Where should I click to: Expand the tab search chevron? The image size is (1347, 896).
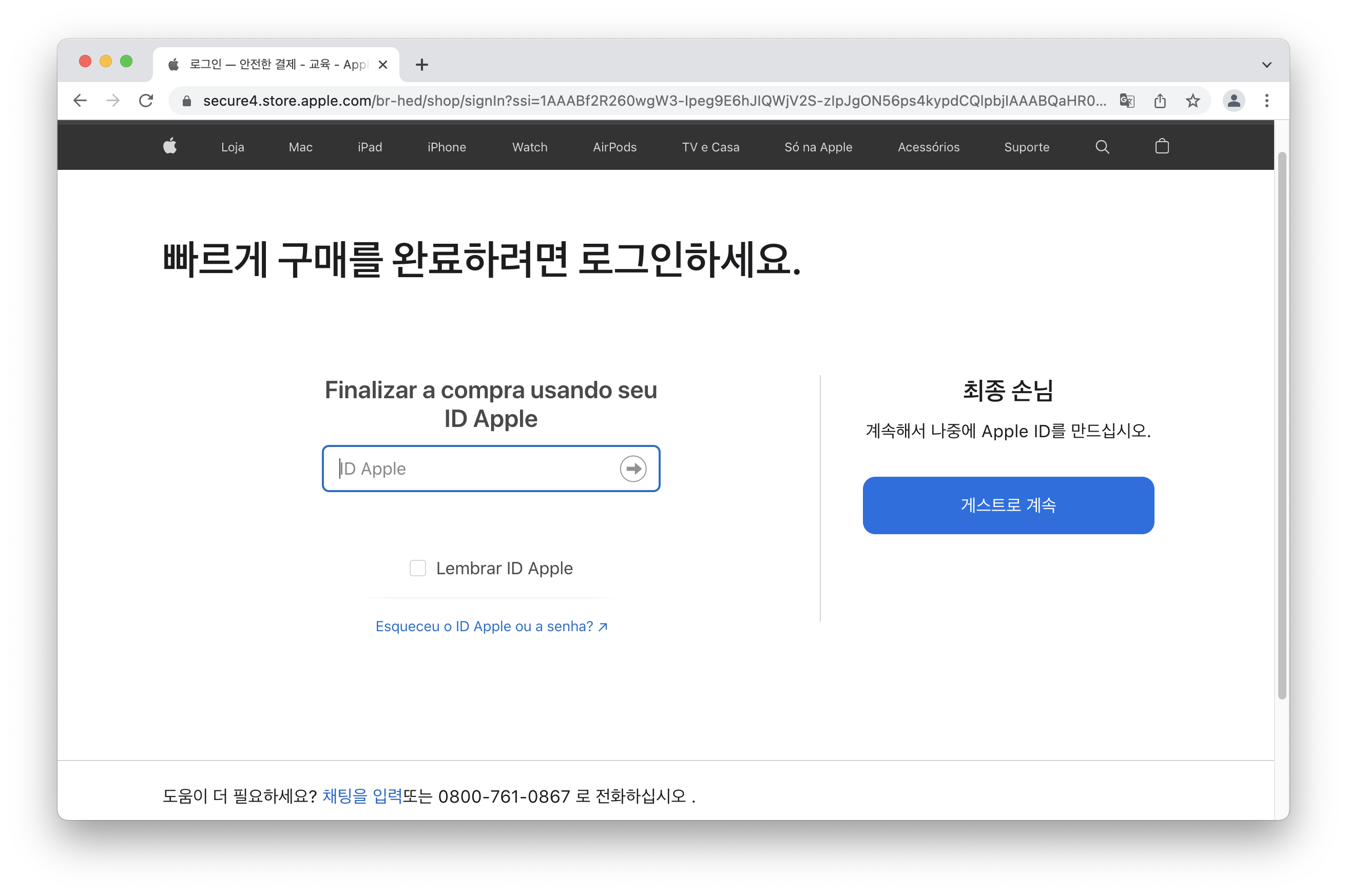[x=1266, y=65]
